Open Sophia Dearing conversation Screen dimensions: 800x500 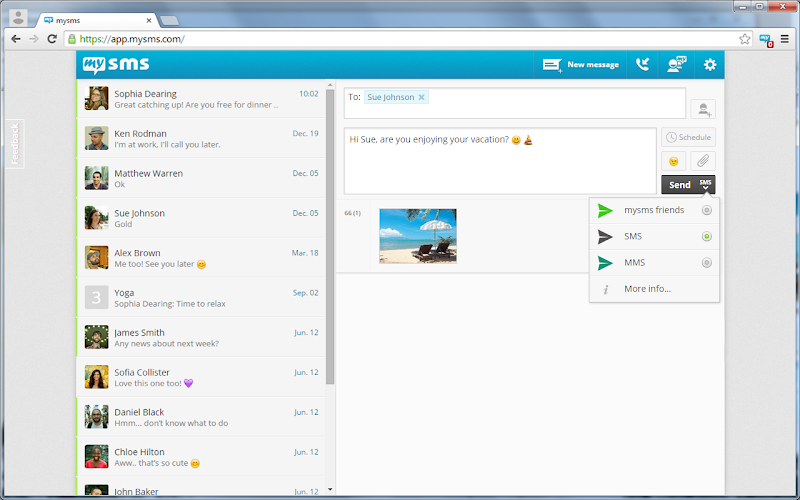coord(201,99)
